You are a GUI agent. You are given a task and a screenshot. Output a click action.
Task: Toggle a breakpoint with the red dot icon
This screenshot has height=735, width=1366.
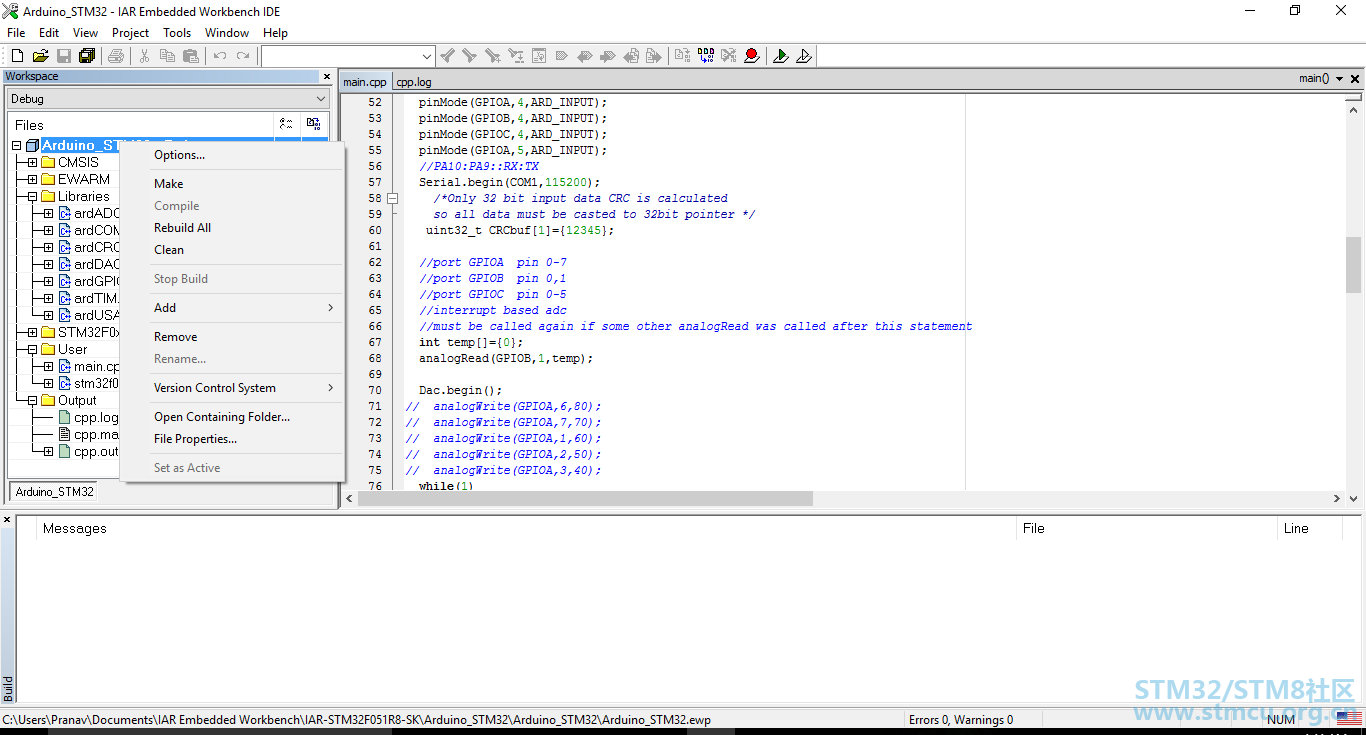click(x=752, y=56)
